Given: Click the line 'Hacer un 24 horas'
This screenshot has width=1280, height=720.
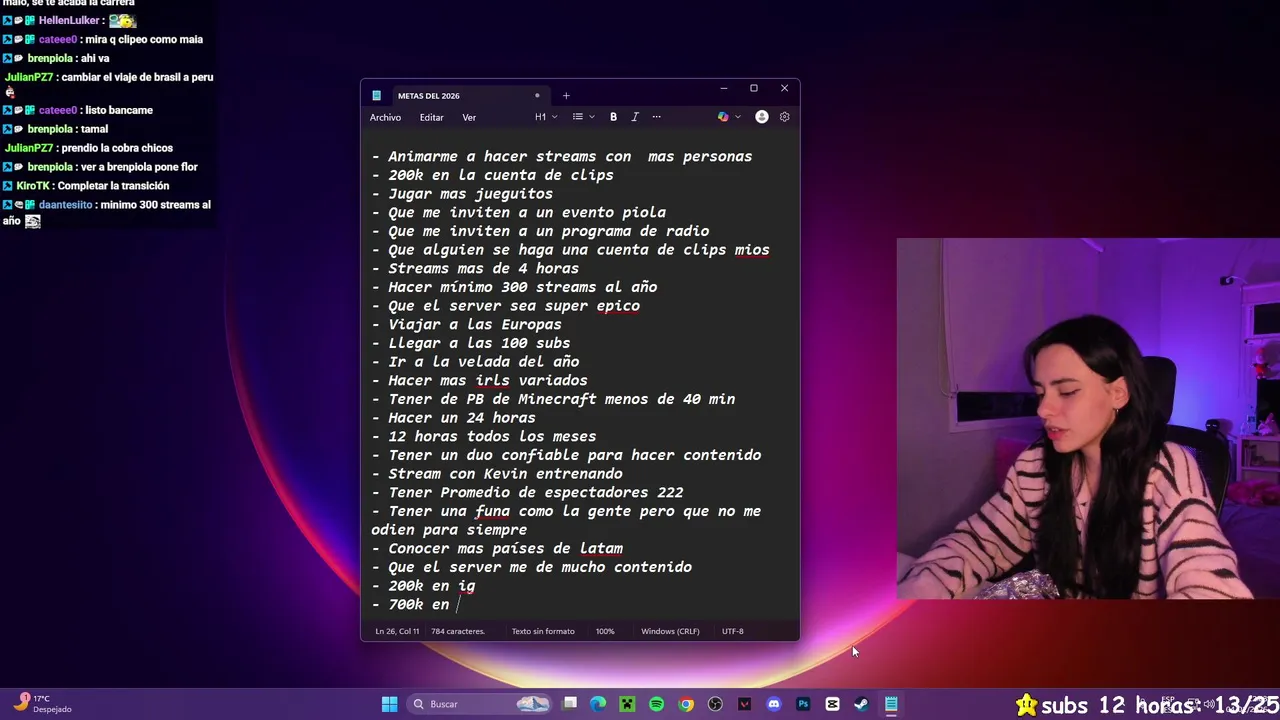Looking at the screenshot, I should (x=453, y=418).
